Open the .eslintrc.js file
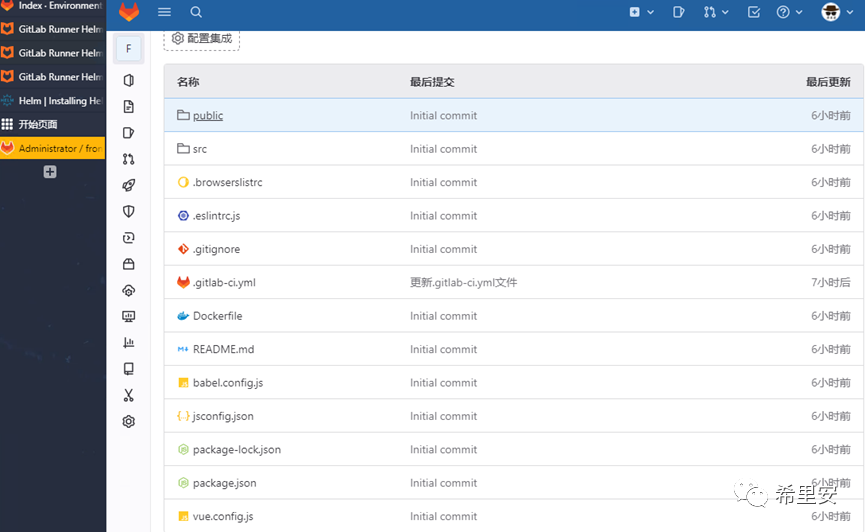This screenshot has height=532, width=865. point(216,216)
